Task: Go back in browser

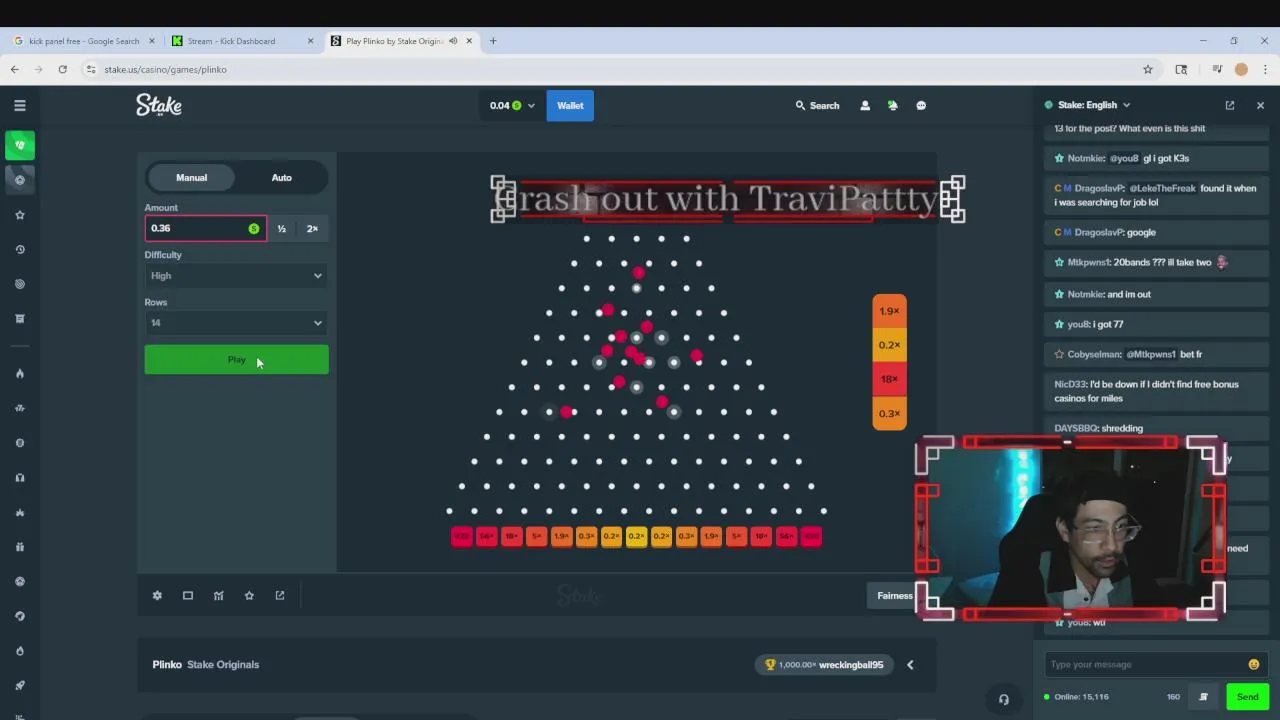Action: point(14,69)
